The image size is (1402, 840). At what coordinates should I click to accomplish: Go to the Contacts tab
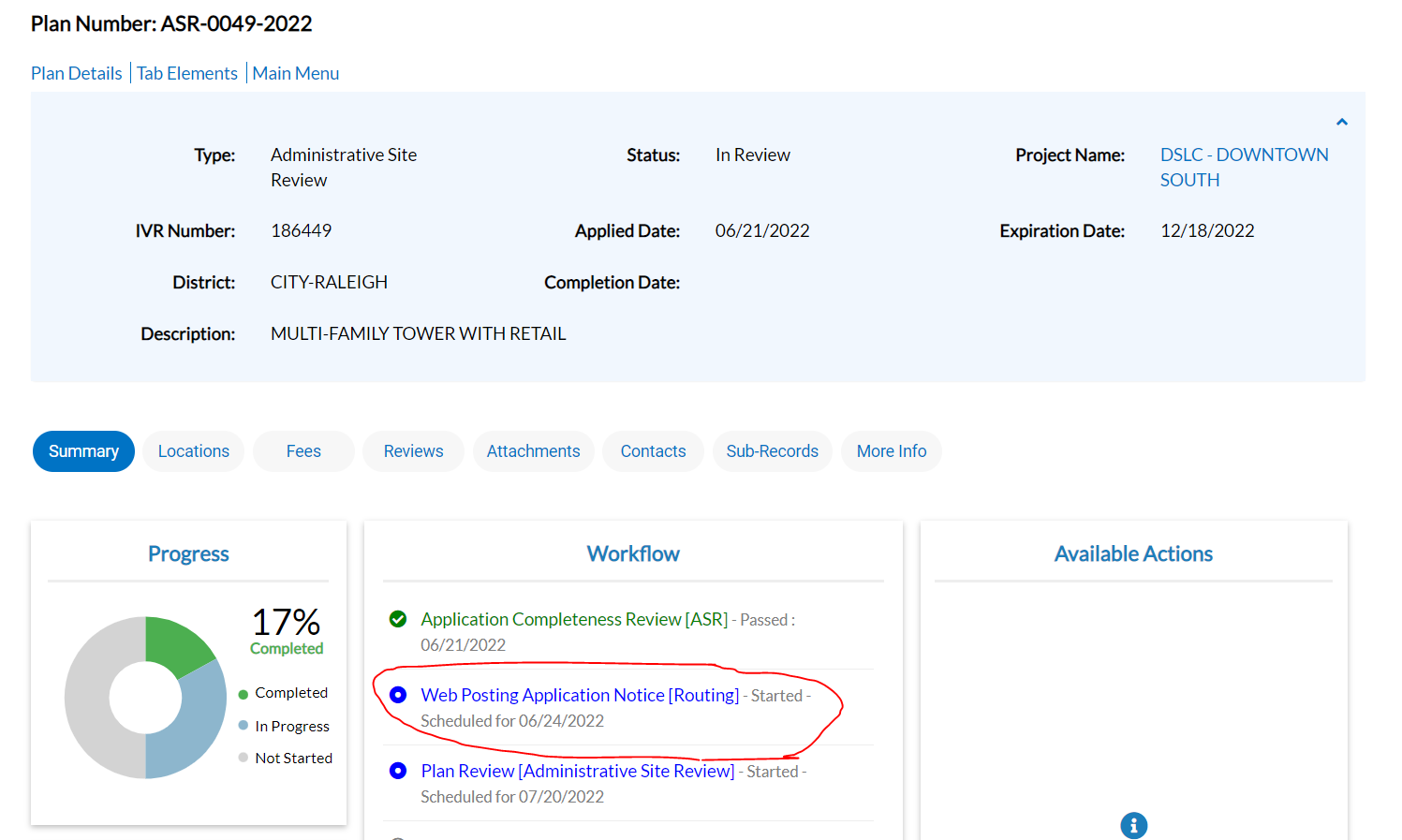(x=653, y=451)
